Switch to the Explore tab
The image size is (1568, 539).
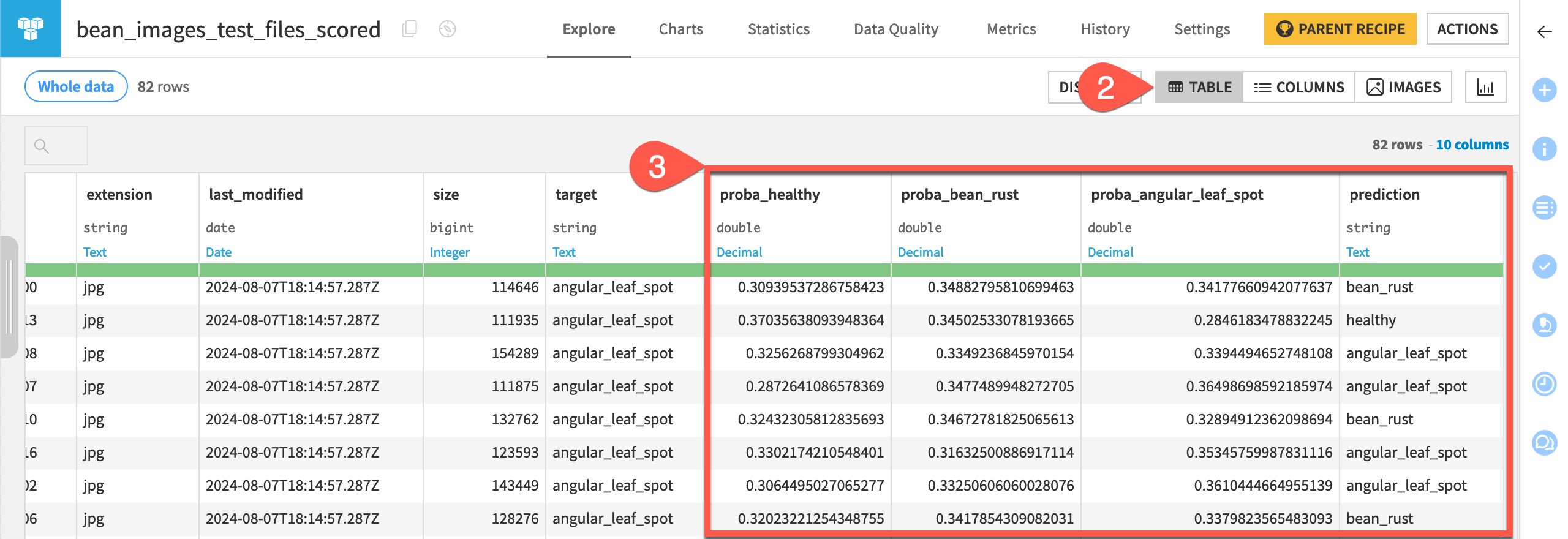pyautogui.click(x=589, y=29)
